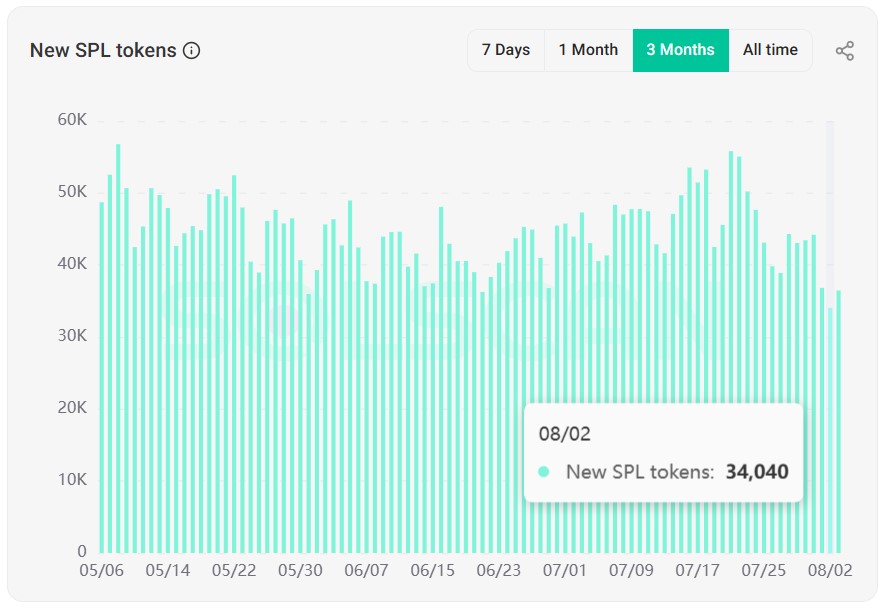The height and width of the screenshot is (610, 886).
Task: Open the share icon at top right
Action: (846, 50)
